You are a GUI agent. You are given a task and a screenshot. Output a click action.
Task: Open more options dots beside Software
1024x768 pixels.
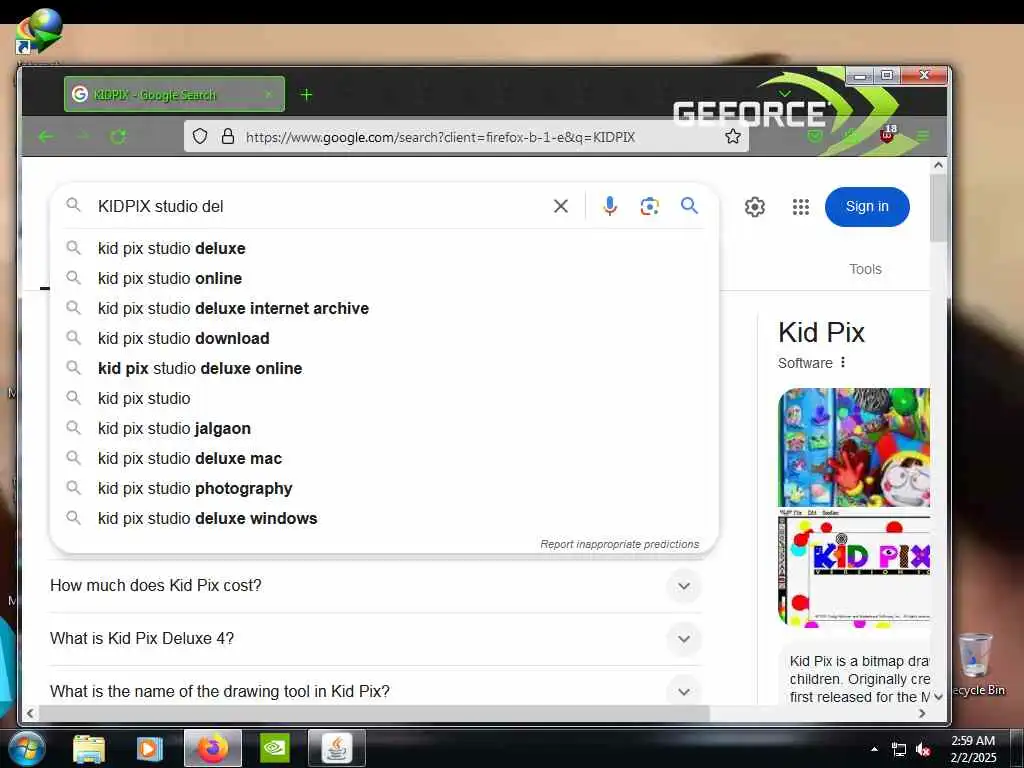[x=843, y=362]
